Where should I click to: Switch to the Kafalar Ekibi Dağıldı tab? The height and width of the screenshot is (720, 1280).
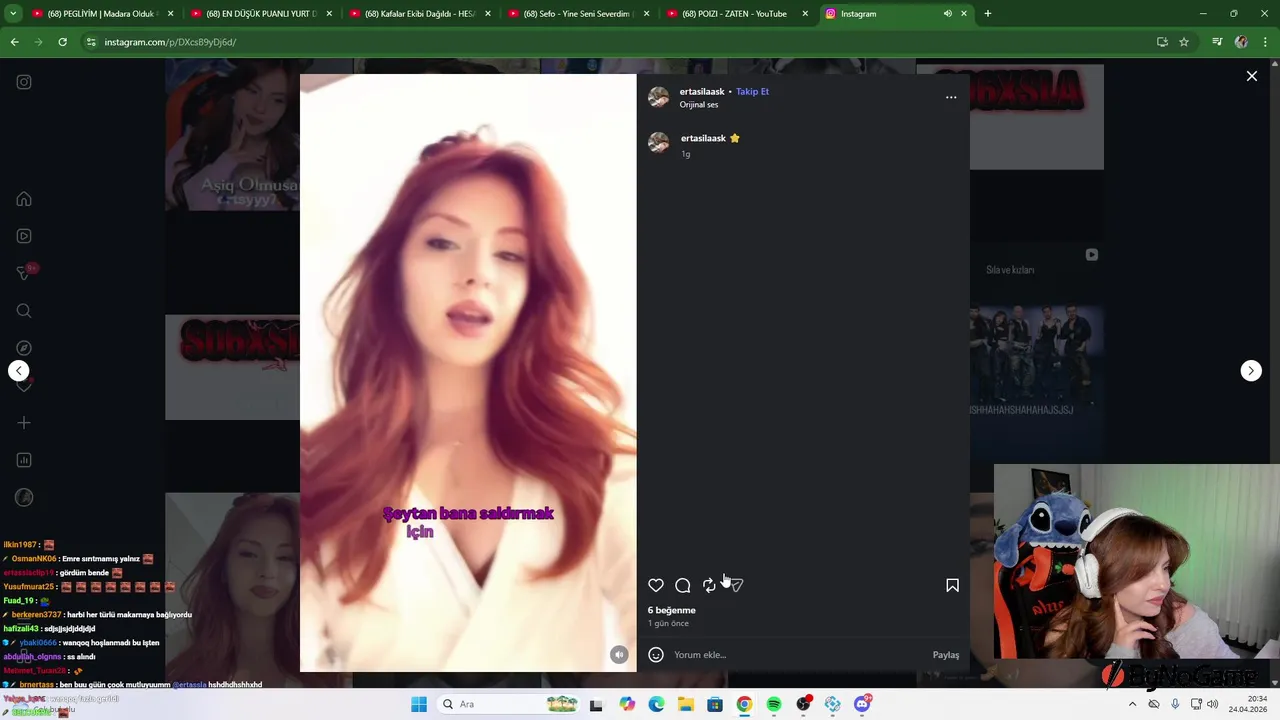point(419,14)
